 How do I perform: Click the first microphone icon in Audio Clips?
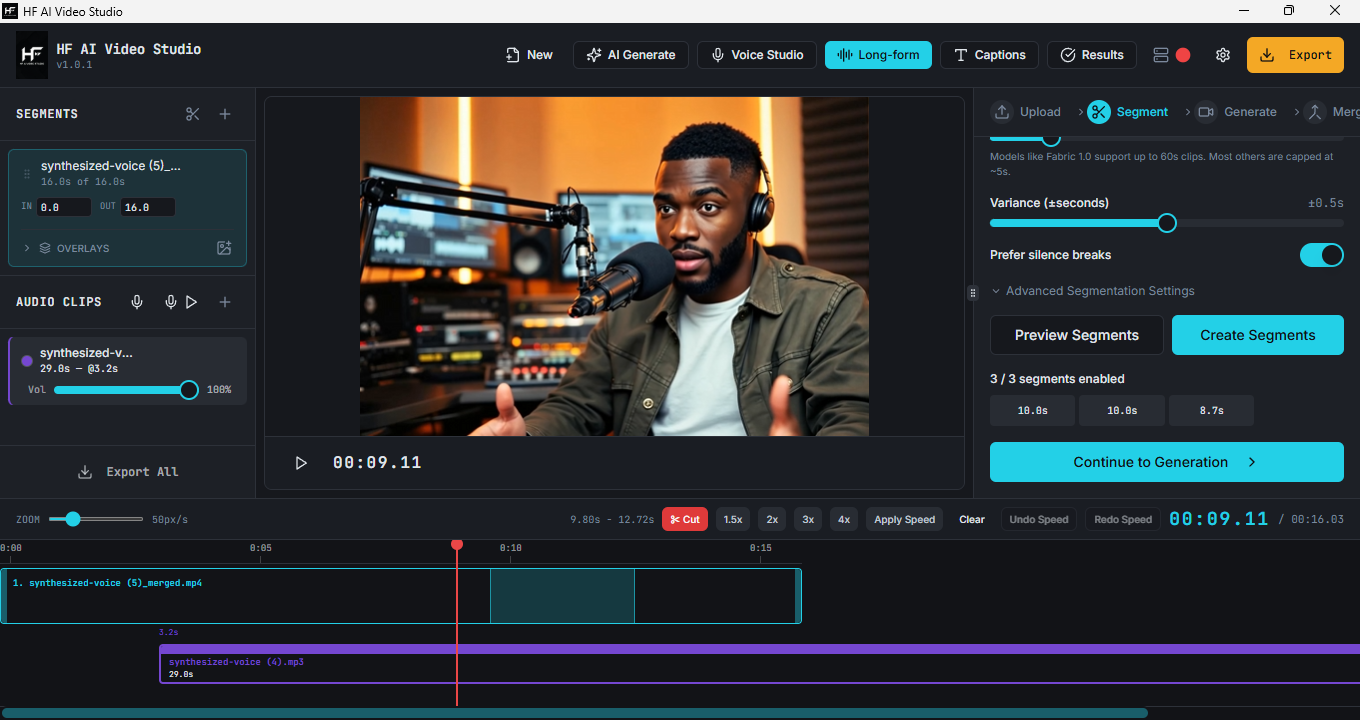[x=137, y=302]
